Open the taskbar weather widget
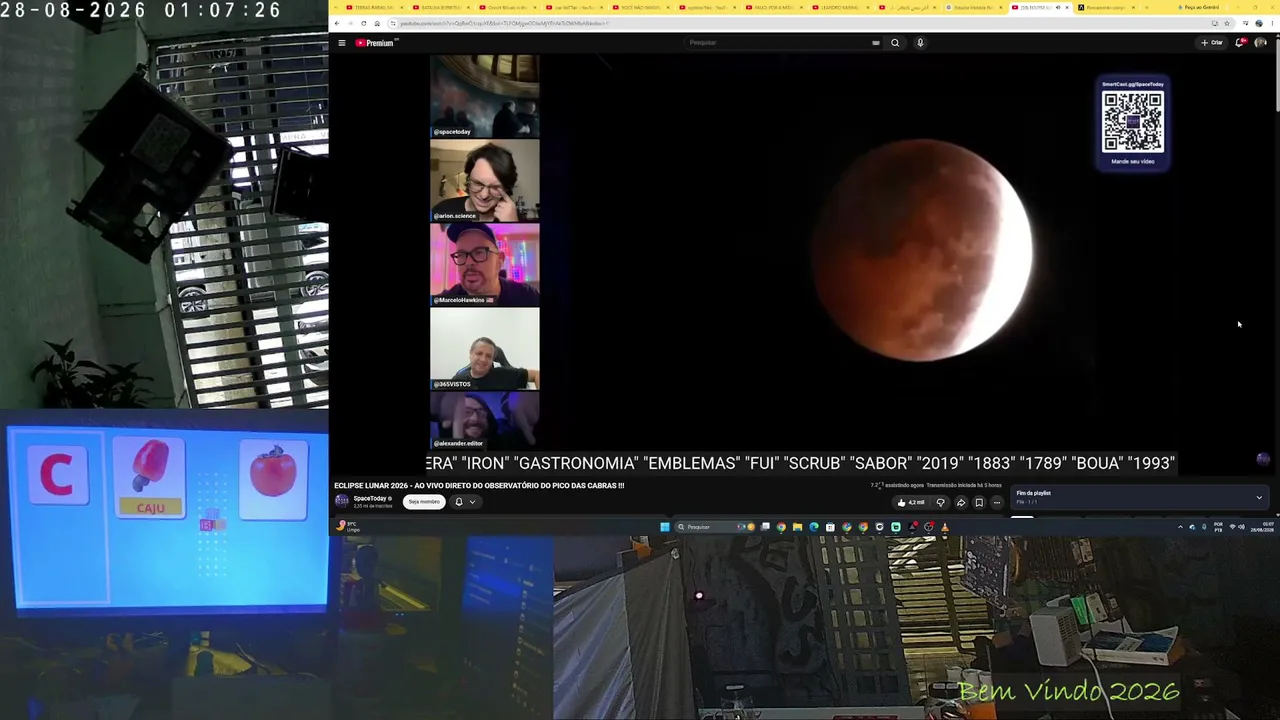1280x720 pixels. pos(347,526)
